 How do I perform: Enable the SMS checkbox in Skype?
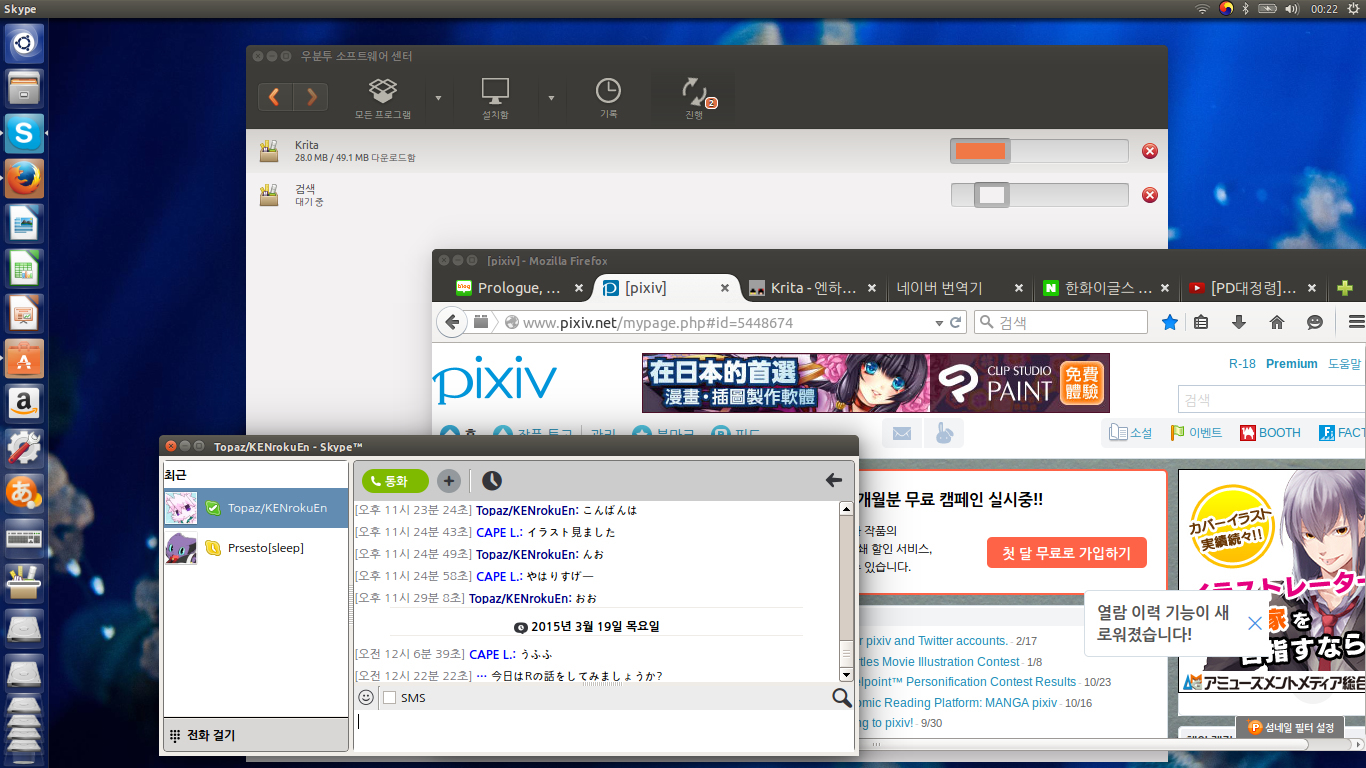pyautogui.click(x=390, y=698)
